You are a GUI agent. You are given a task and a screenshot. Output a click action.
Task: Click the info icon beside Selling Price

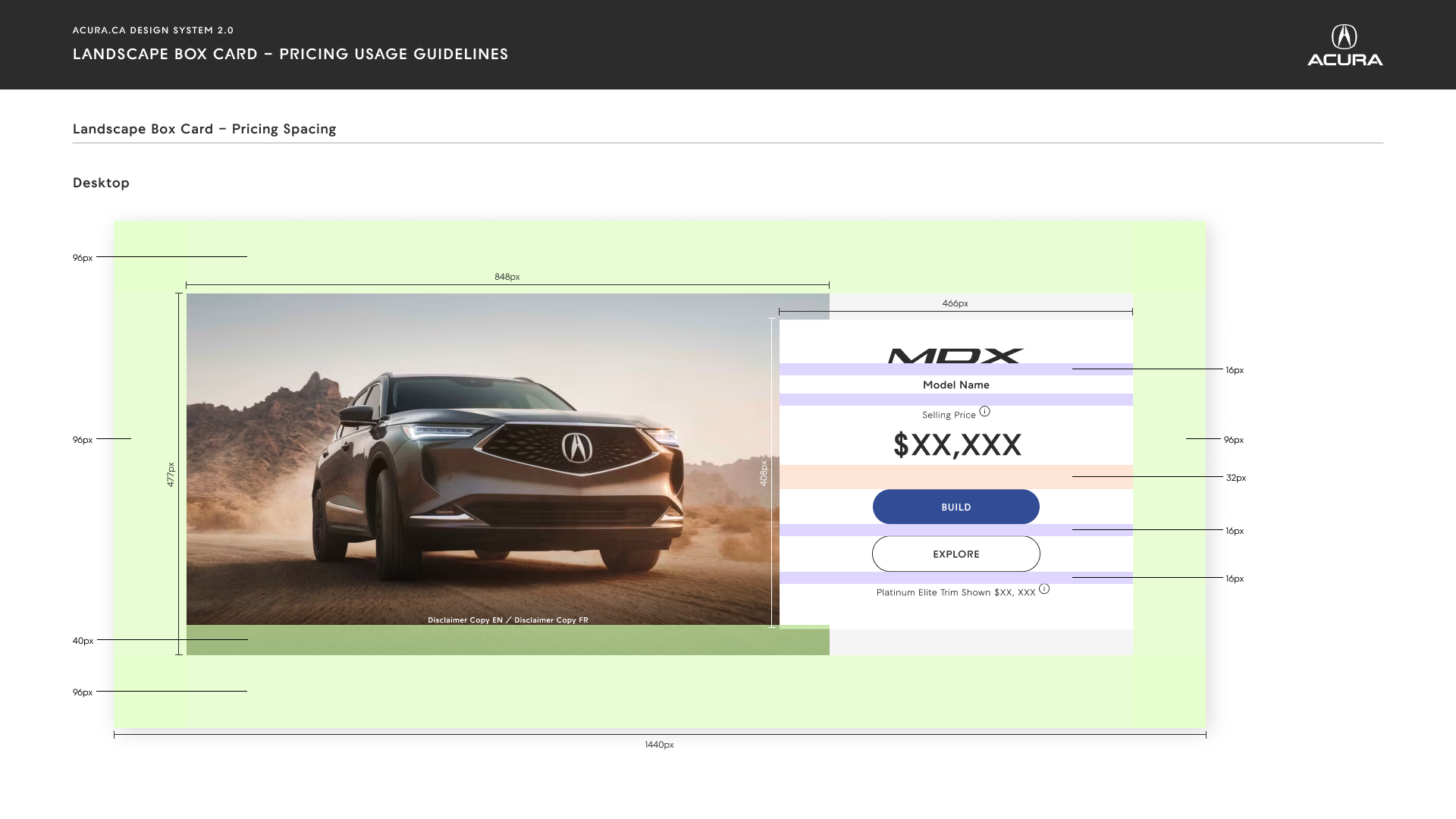pos(984,411)
